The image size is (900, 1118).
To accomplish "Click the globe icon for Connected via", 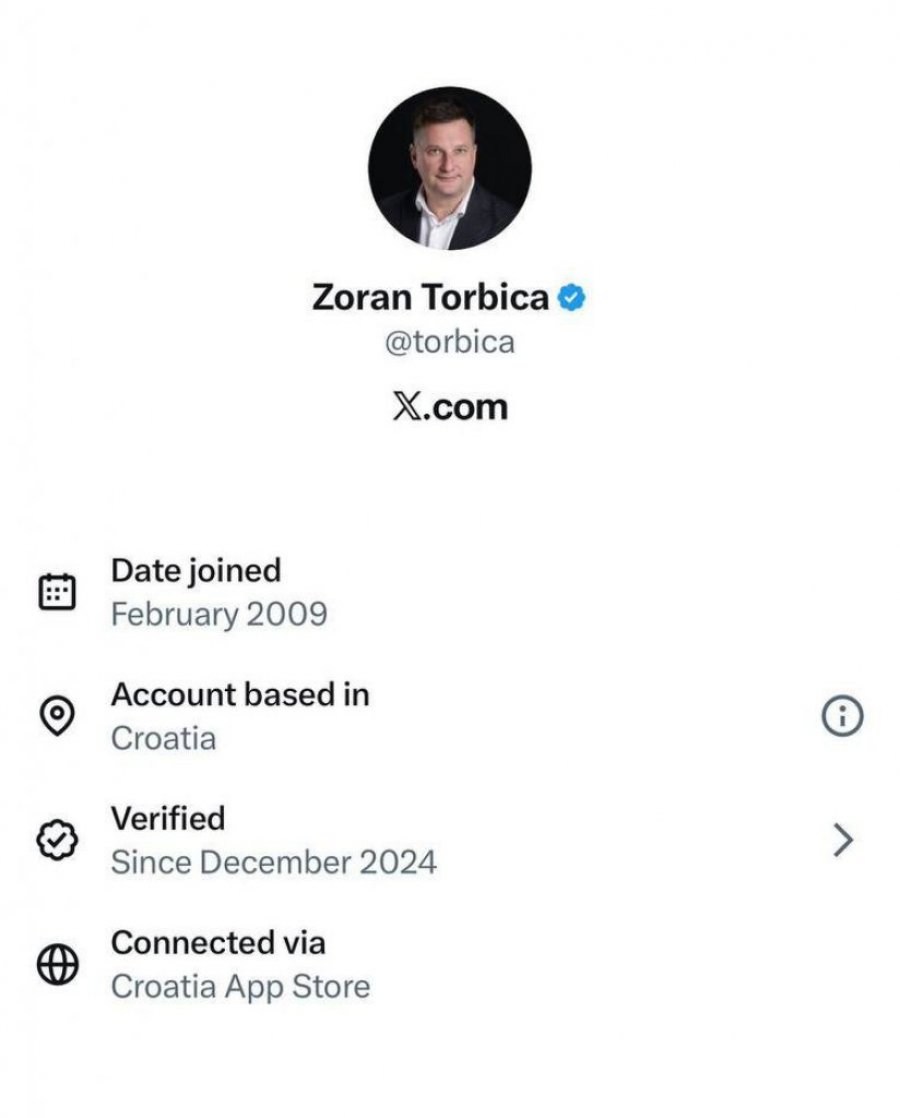I will click(57, 966).
